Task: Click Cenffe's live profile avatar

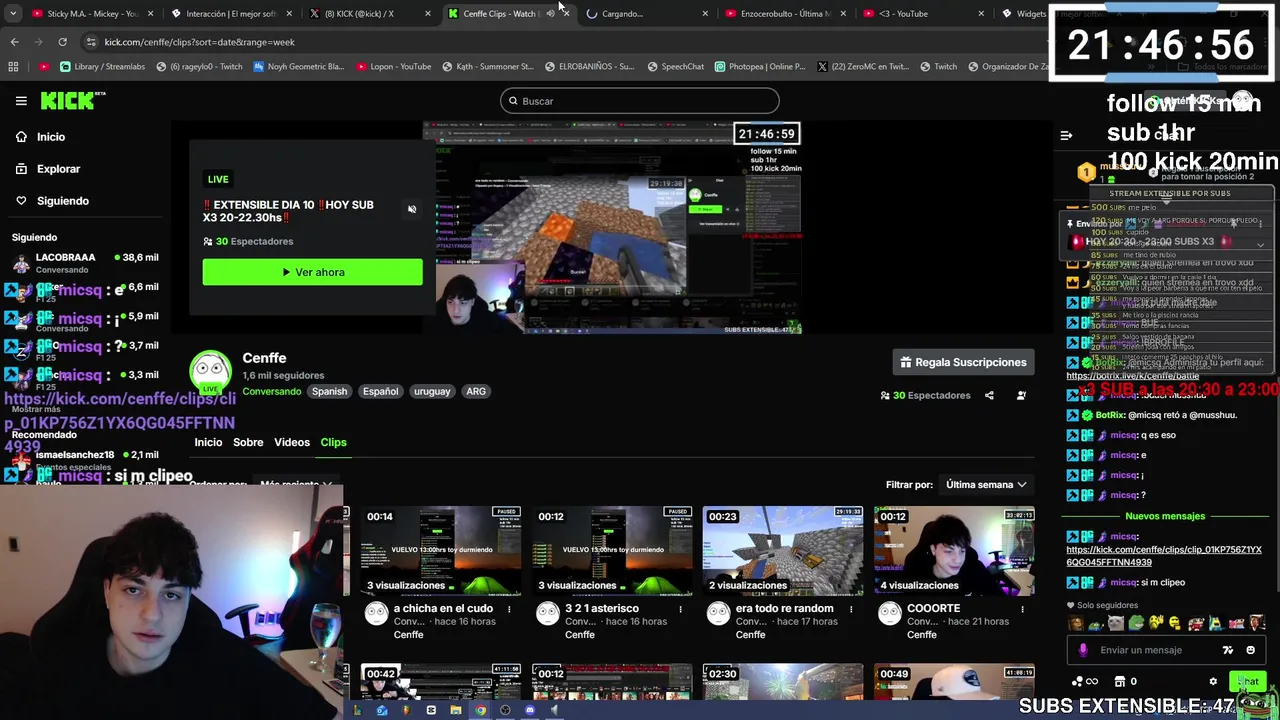Action: point(210,373)
